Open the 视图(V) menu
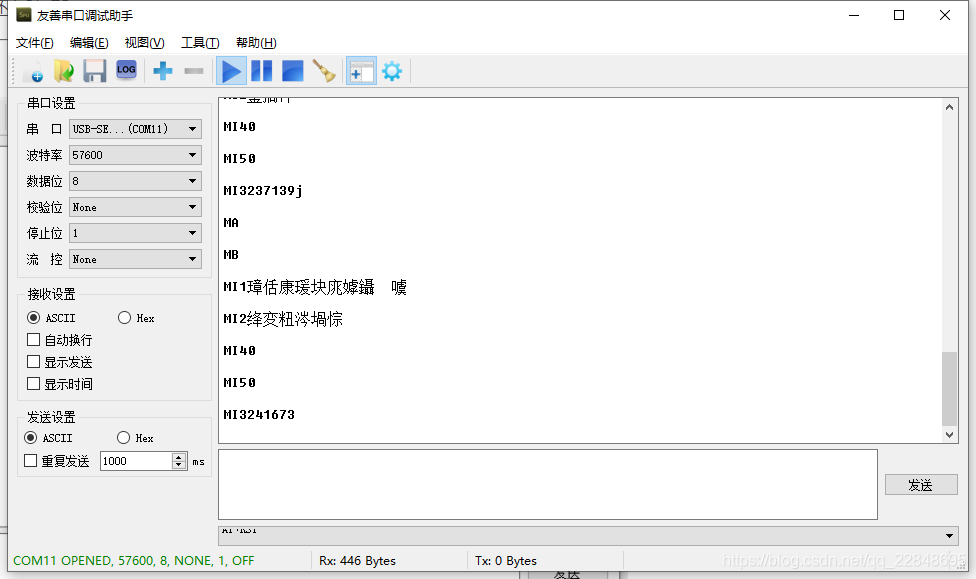Screen dimensions: 976x579 144,42
